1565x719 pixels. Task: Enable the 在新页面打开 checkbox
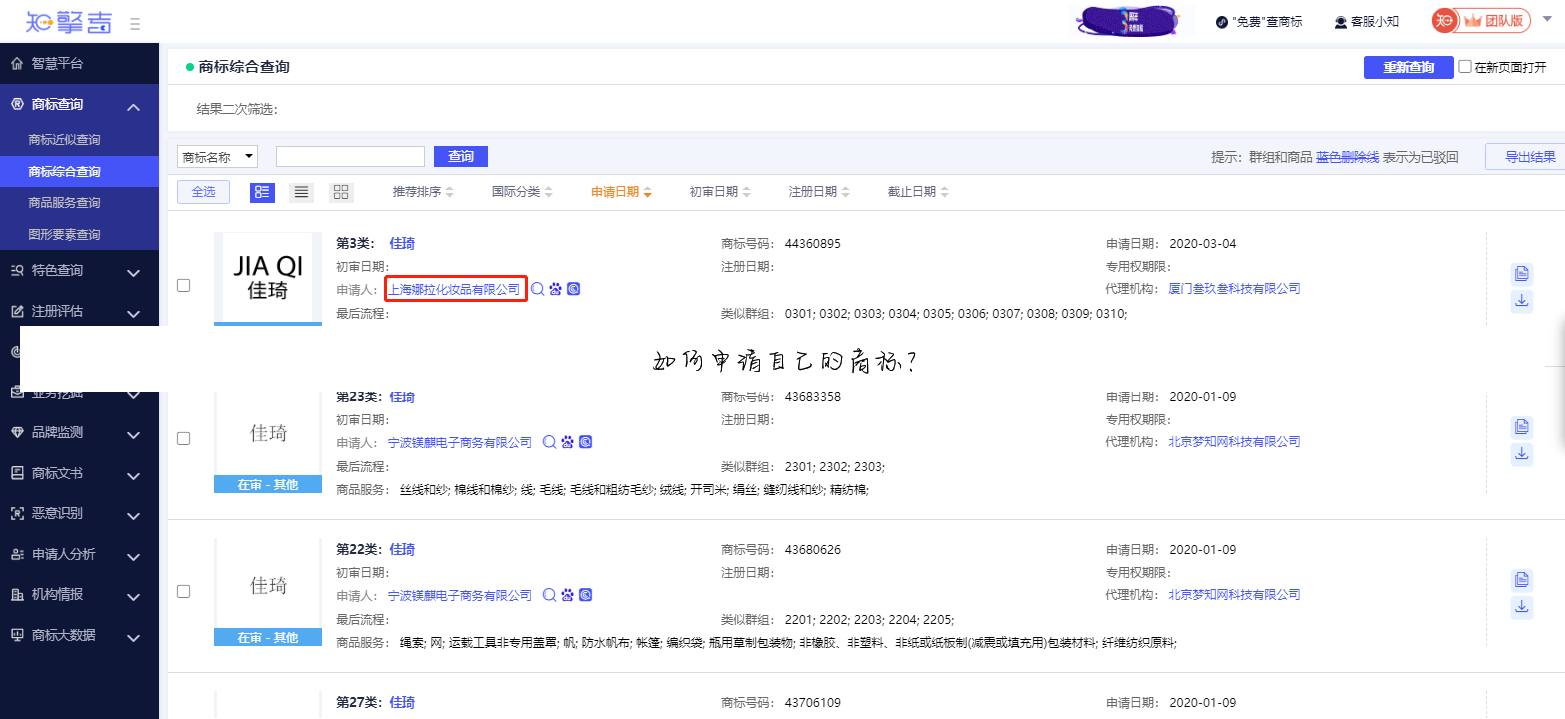1465,67
